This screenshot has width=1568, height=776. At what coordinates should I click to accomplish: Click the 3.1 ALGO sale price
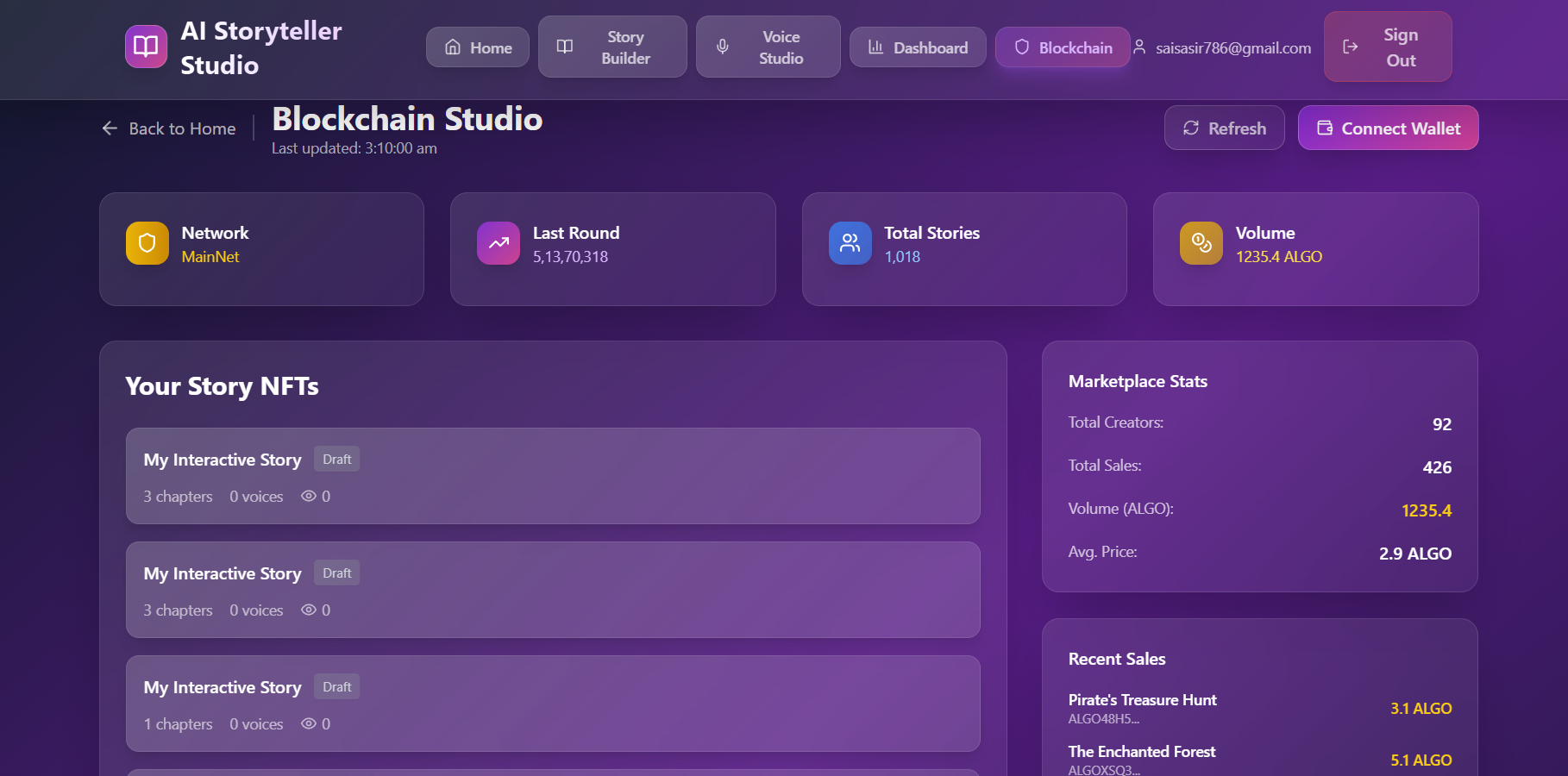coord(1421,709)
